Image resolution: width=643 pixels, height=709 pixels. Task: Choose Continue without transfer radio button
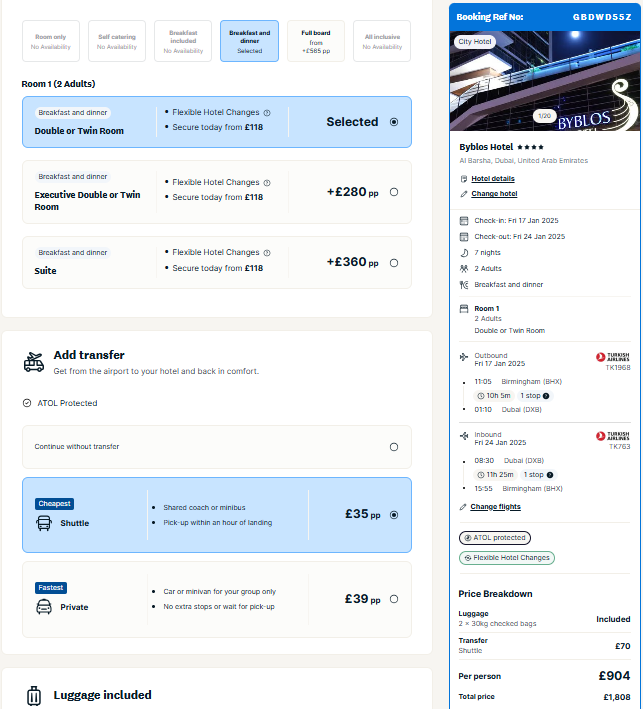(394, 447)
